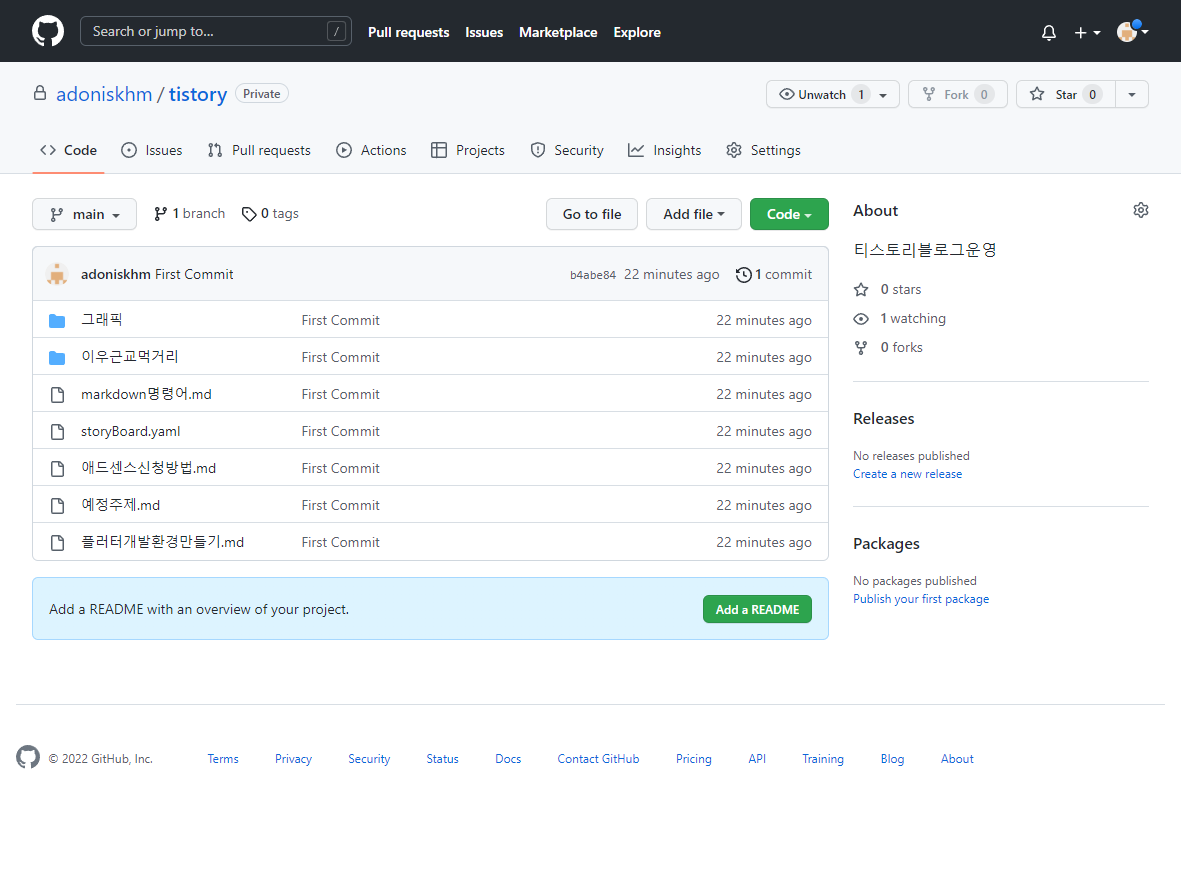Switch to the repository Pull requests tab

click(x=259, y=150)
